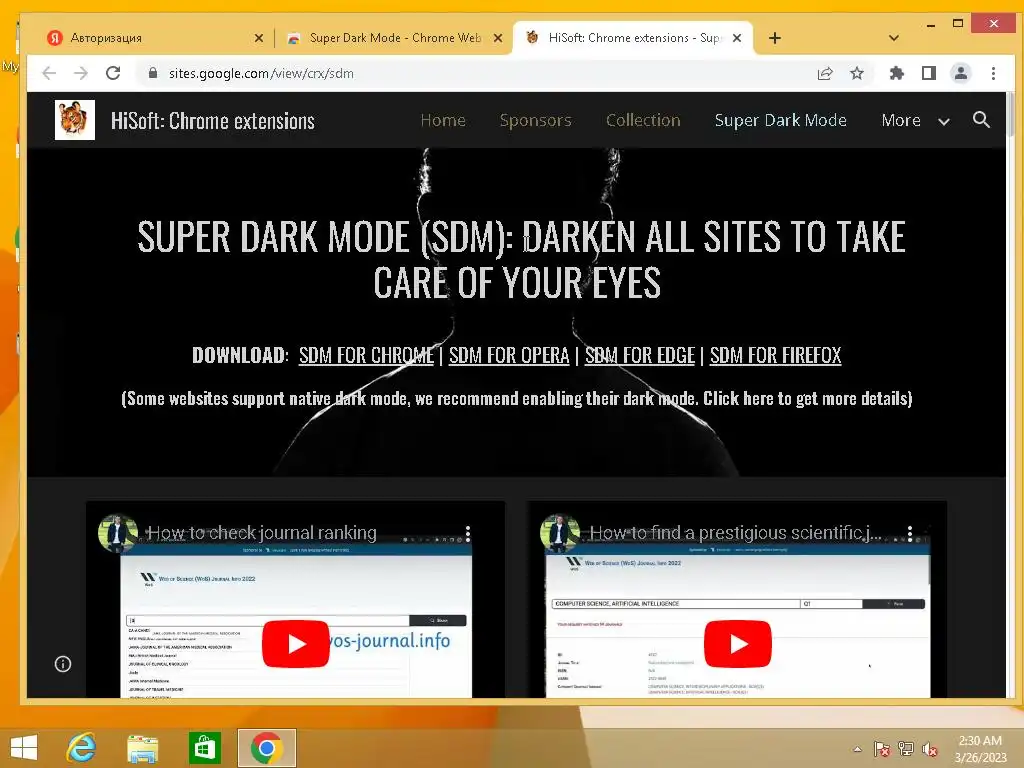Click native dark mode details note
Screen dimensions: 1024x768
coord(517,398)
